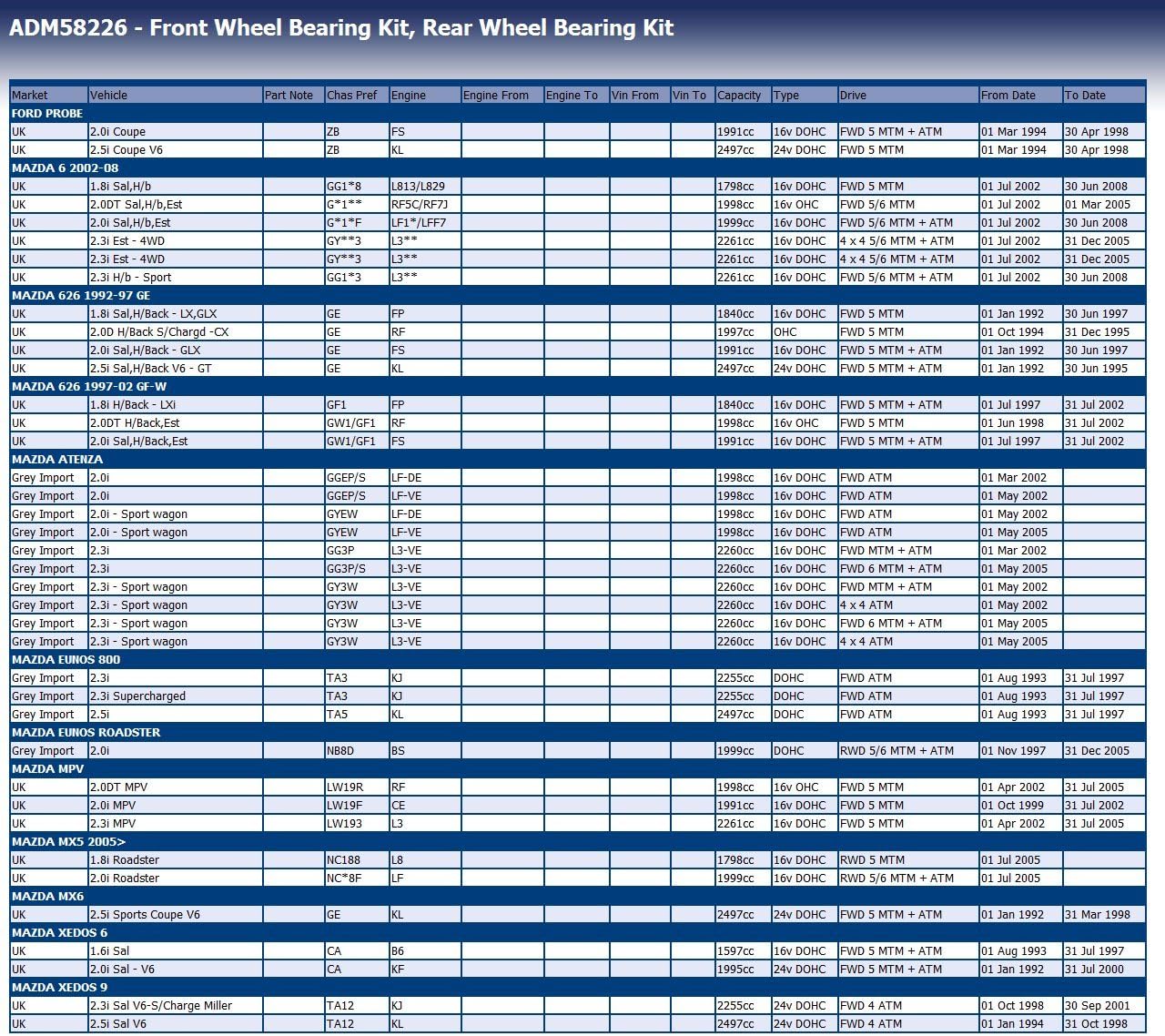Viewport: 1165px width, 1036px height.
Task: Select the 'NC*8F' chassis prefix cell
Action: click(x=356, y=878)
